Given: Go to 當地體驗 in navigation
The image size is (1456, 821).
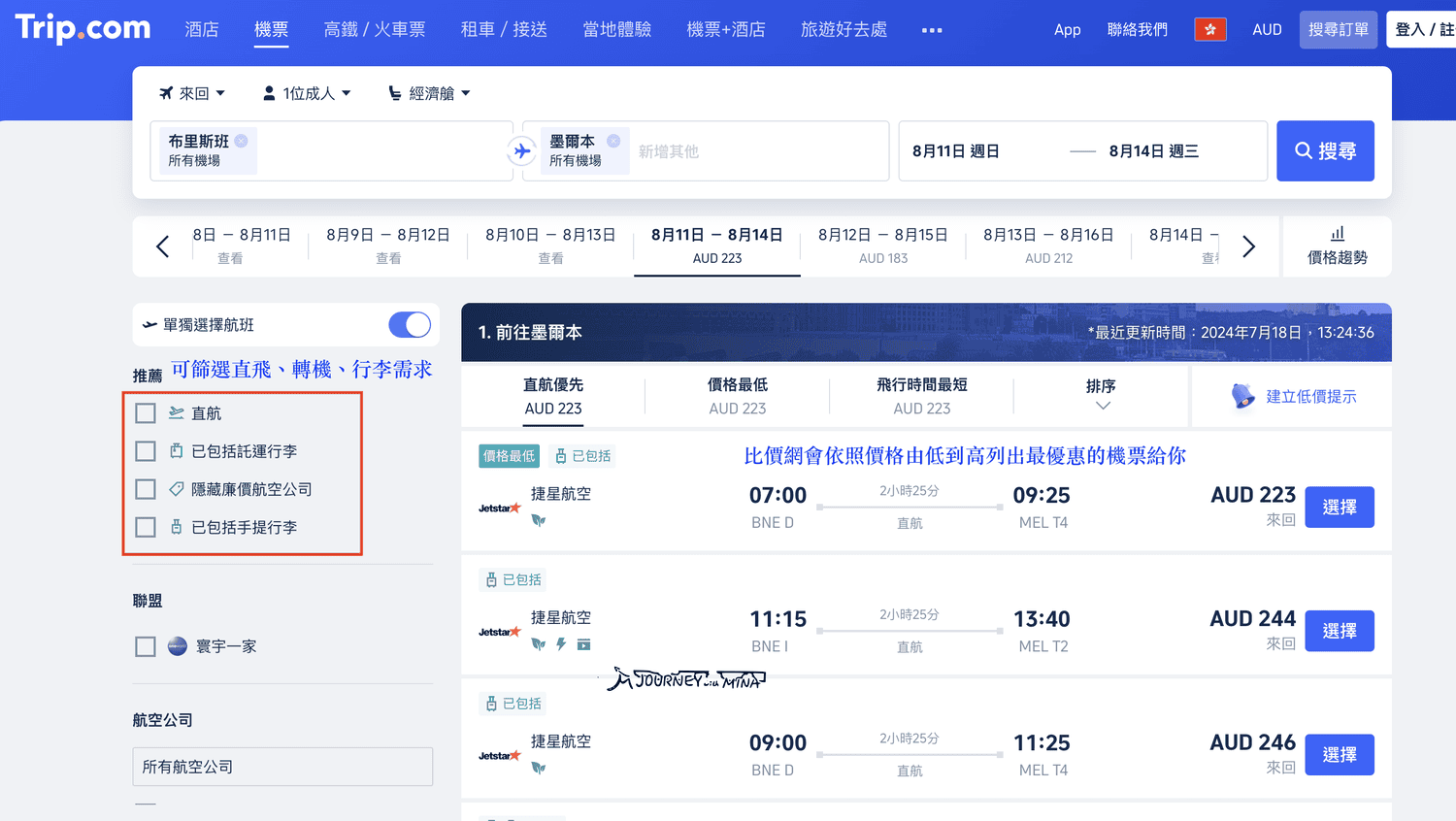Looking at the screenshot, I should coord(616,30).
